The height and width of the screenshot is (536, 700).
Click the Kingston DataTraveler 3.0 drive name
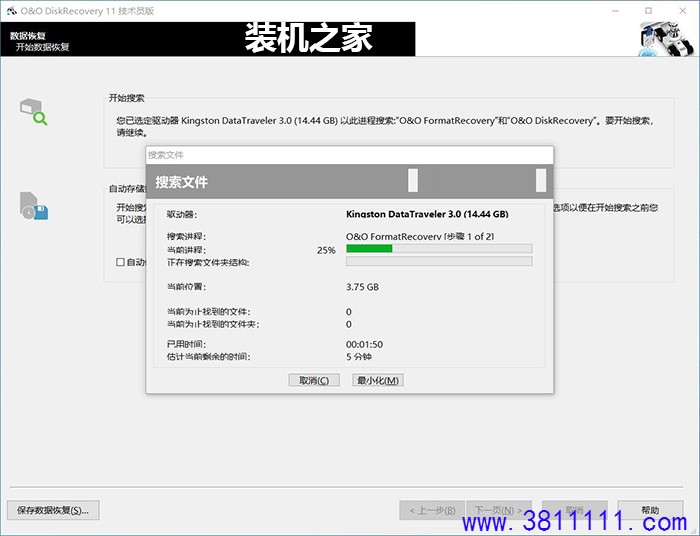click(x=427, y=214)
